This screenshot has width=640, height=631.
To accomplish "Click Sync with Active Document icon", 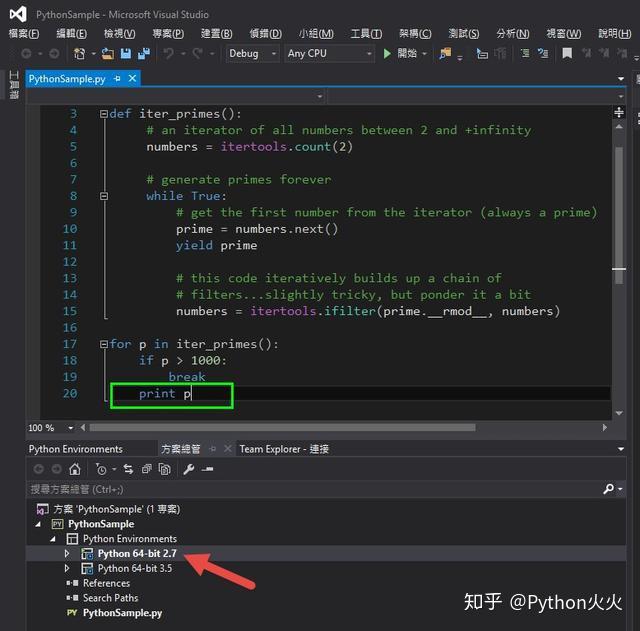I will (128, 469).
